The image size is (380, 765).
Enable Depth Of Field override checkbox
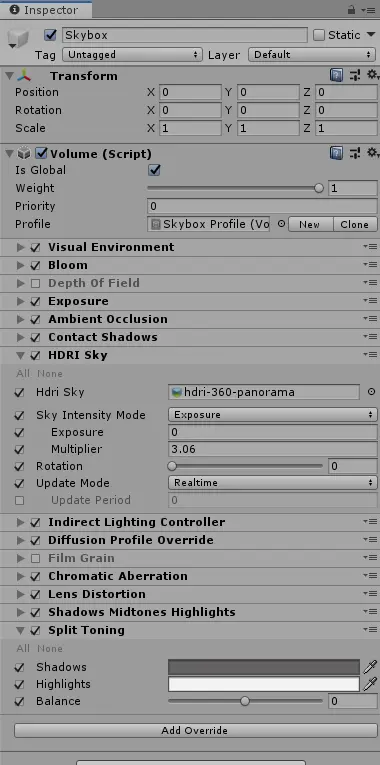pyautogui.click(x=35, y=283)
